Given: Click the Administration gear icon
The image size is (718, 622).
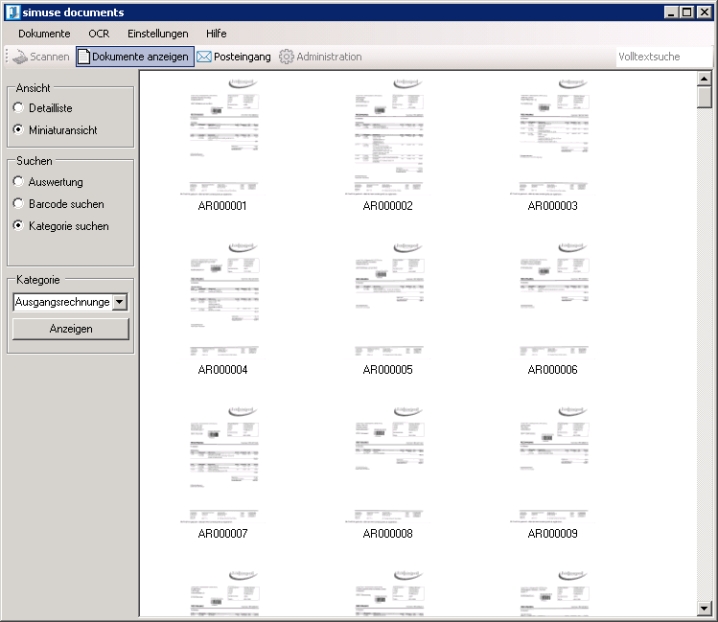Looking at the screenshot, I should click(286, 57).
